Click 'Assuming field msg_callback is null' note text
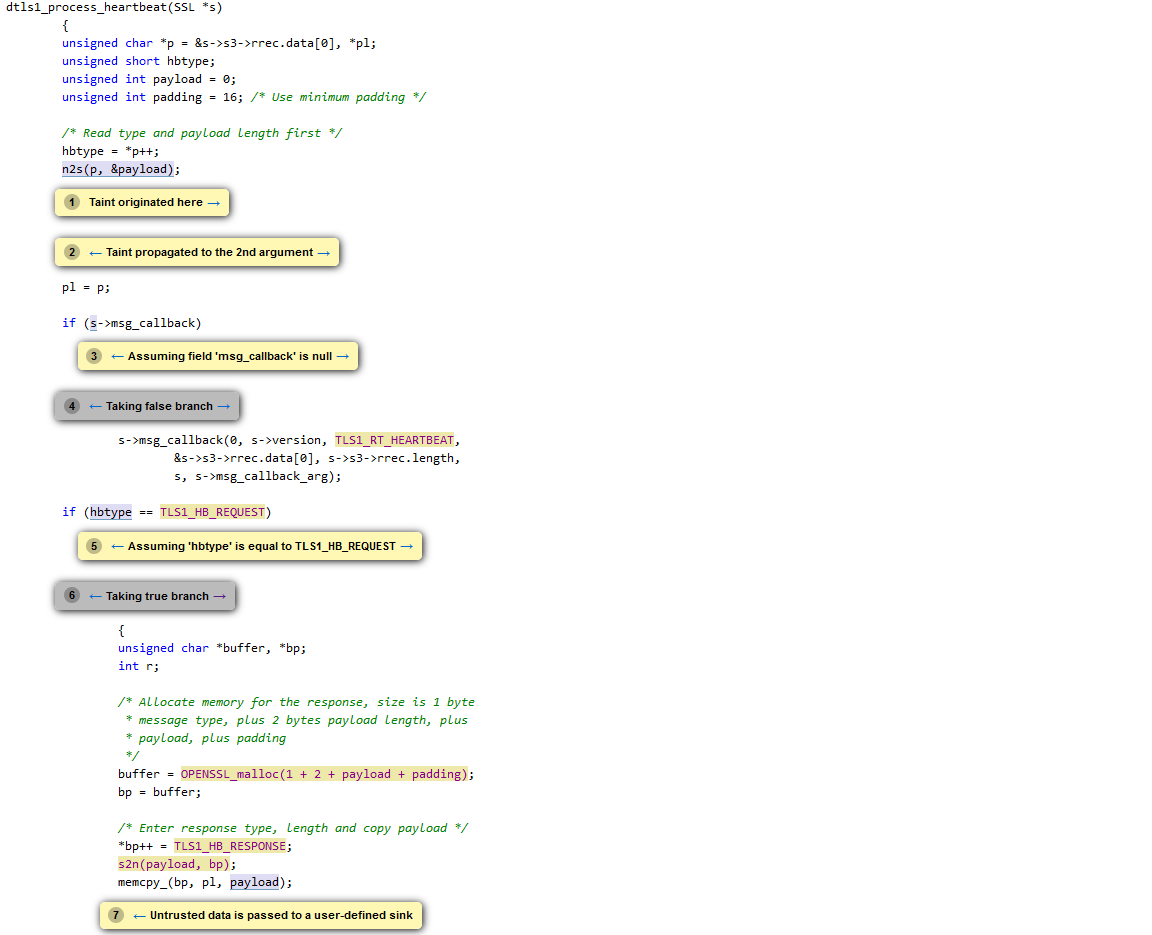The height and width of the screenshot is (935, 1152). [230, 356]
